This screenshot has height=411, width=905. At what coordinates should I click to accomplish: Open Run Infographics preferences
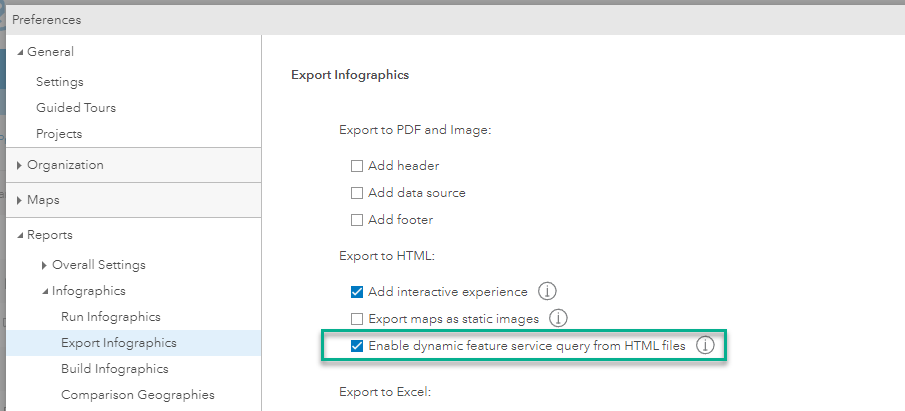[110, 317]
